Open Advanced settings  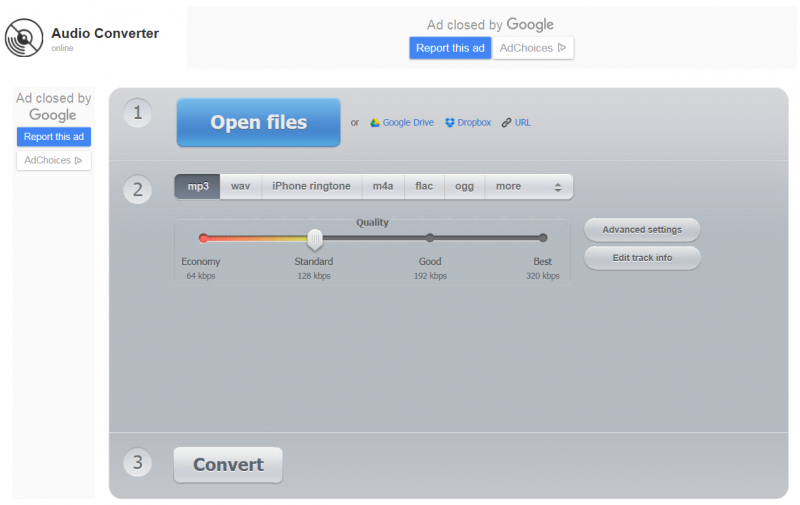tap(642, 230)
